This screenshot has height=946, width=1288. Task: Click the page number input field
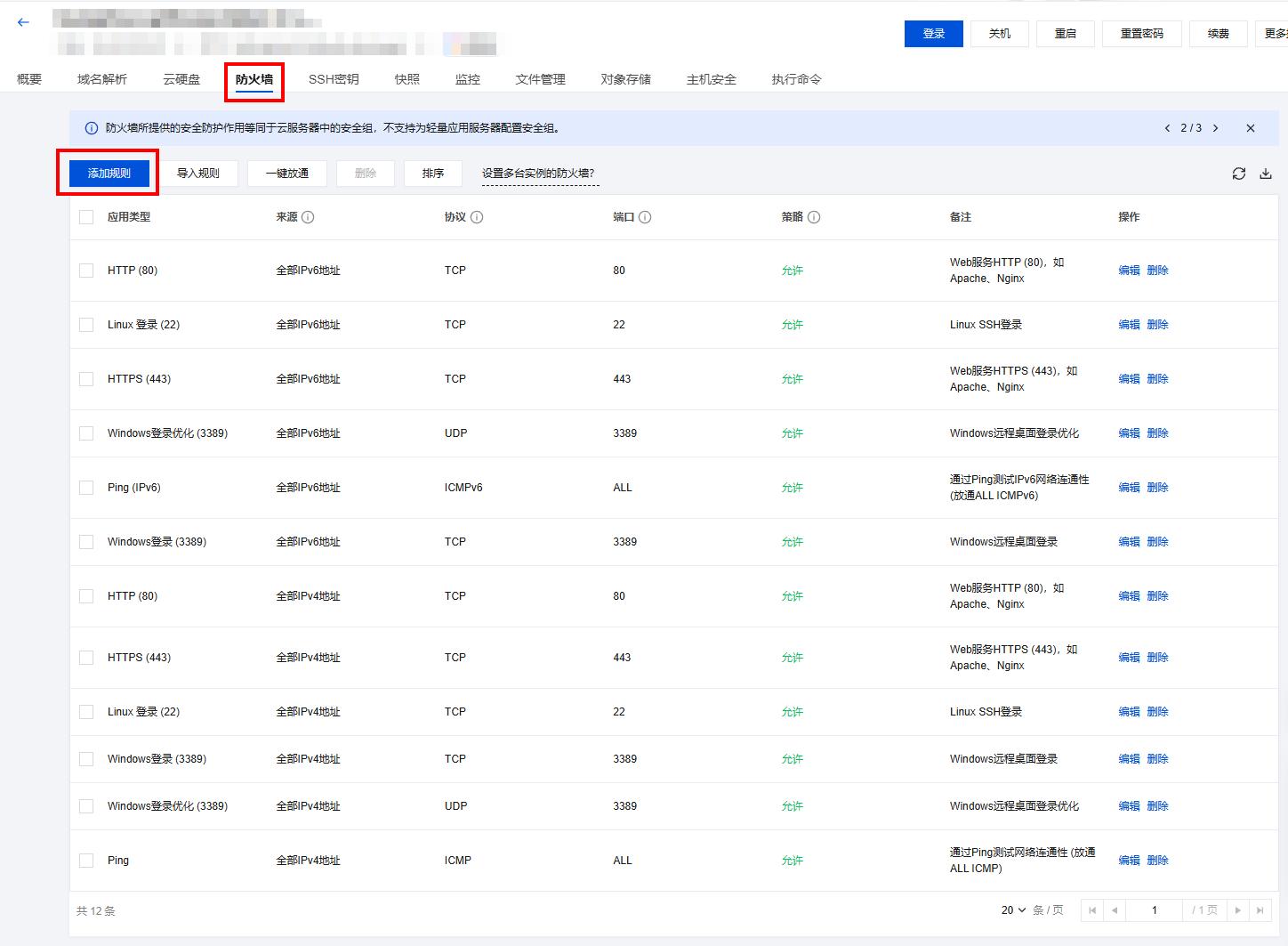(x=1154, y=910)
